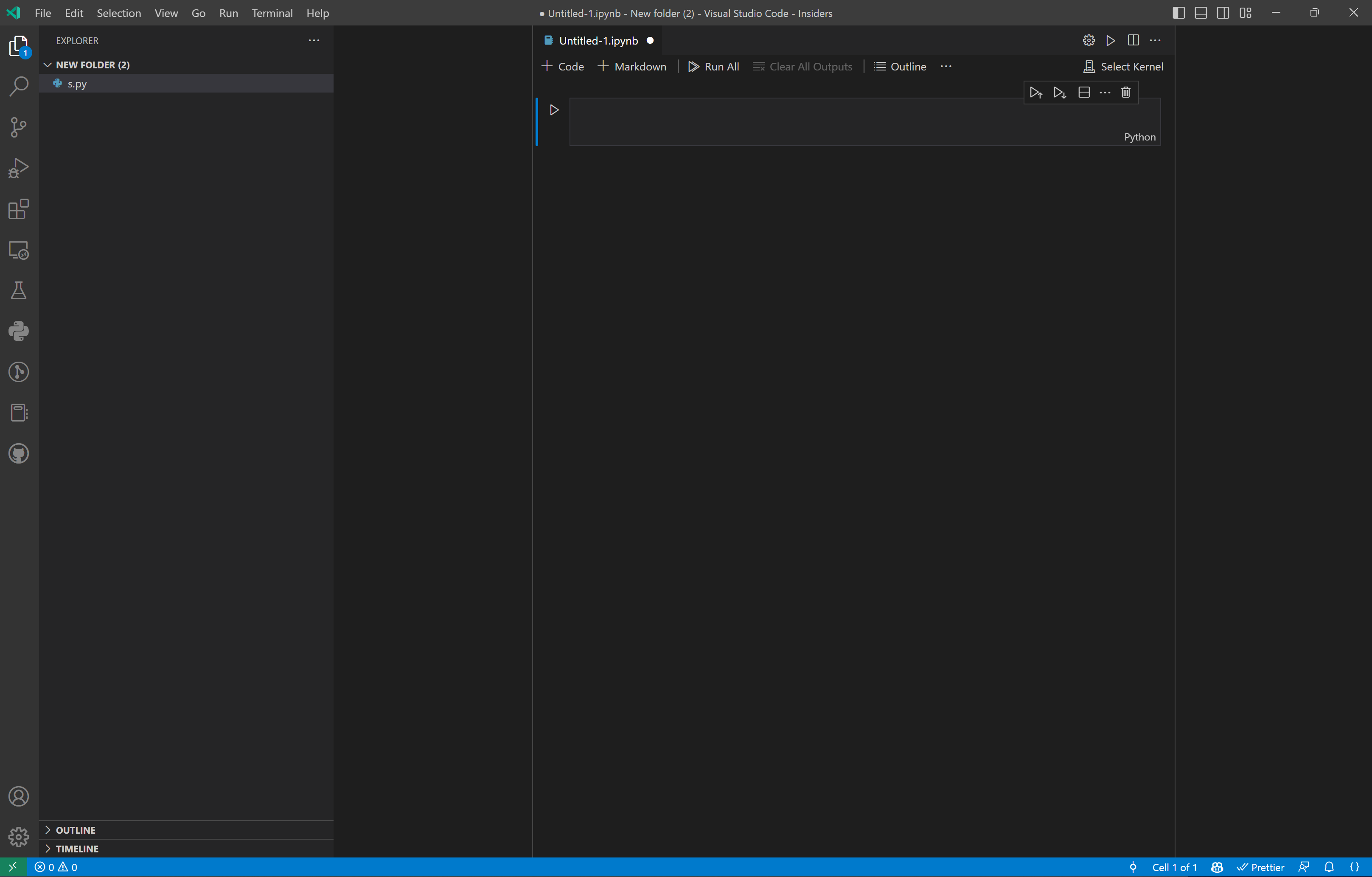The height and width of the screenshot is (877, 1372).
Task: Select the Python sidebar icon
Action: pyautogui.click(x=18, y=331)
